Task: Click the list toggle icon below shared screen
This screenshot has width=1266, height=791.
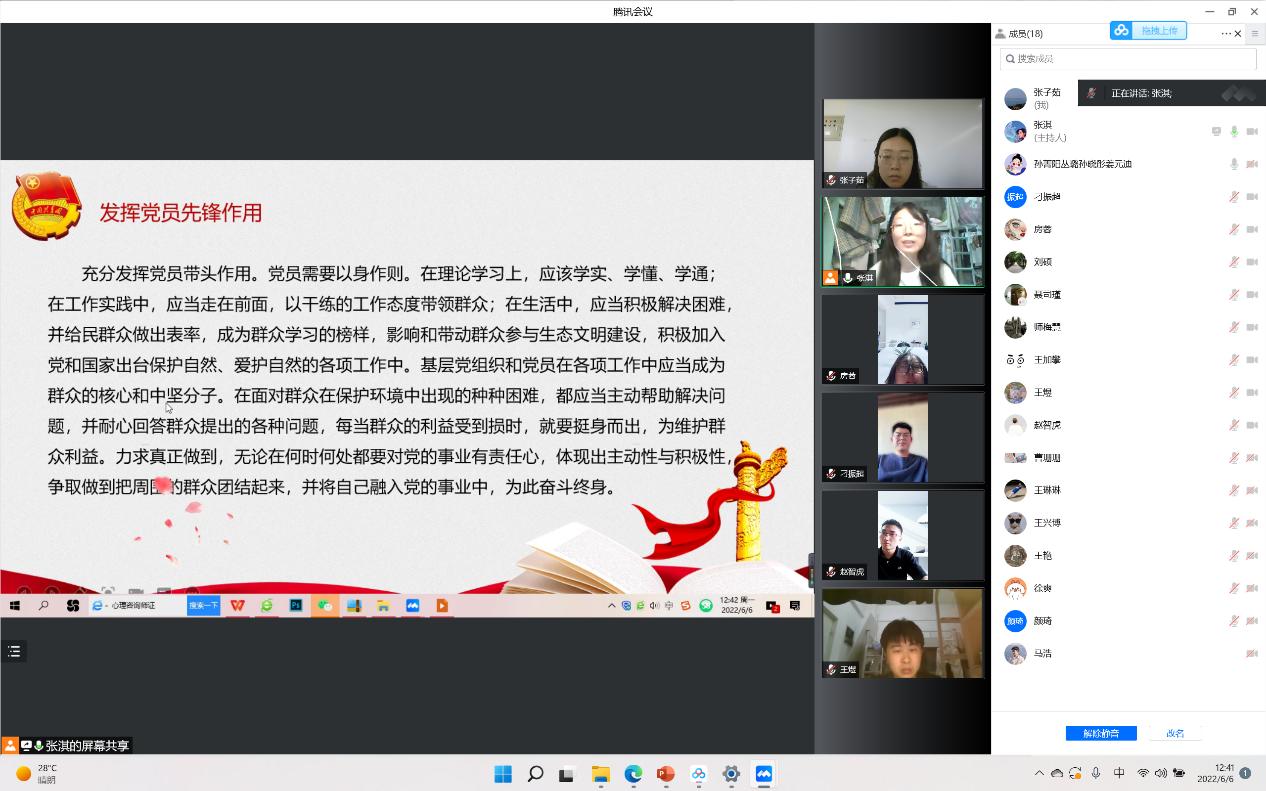Action: pos(14,651)
